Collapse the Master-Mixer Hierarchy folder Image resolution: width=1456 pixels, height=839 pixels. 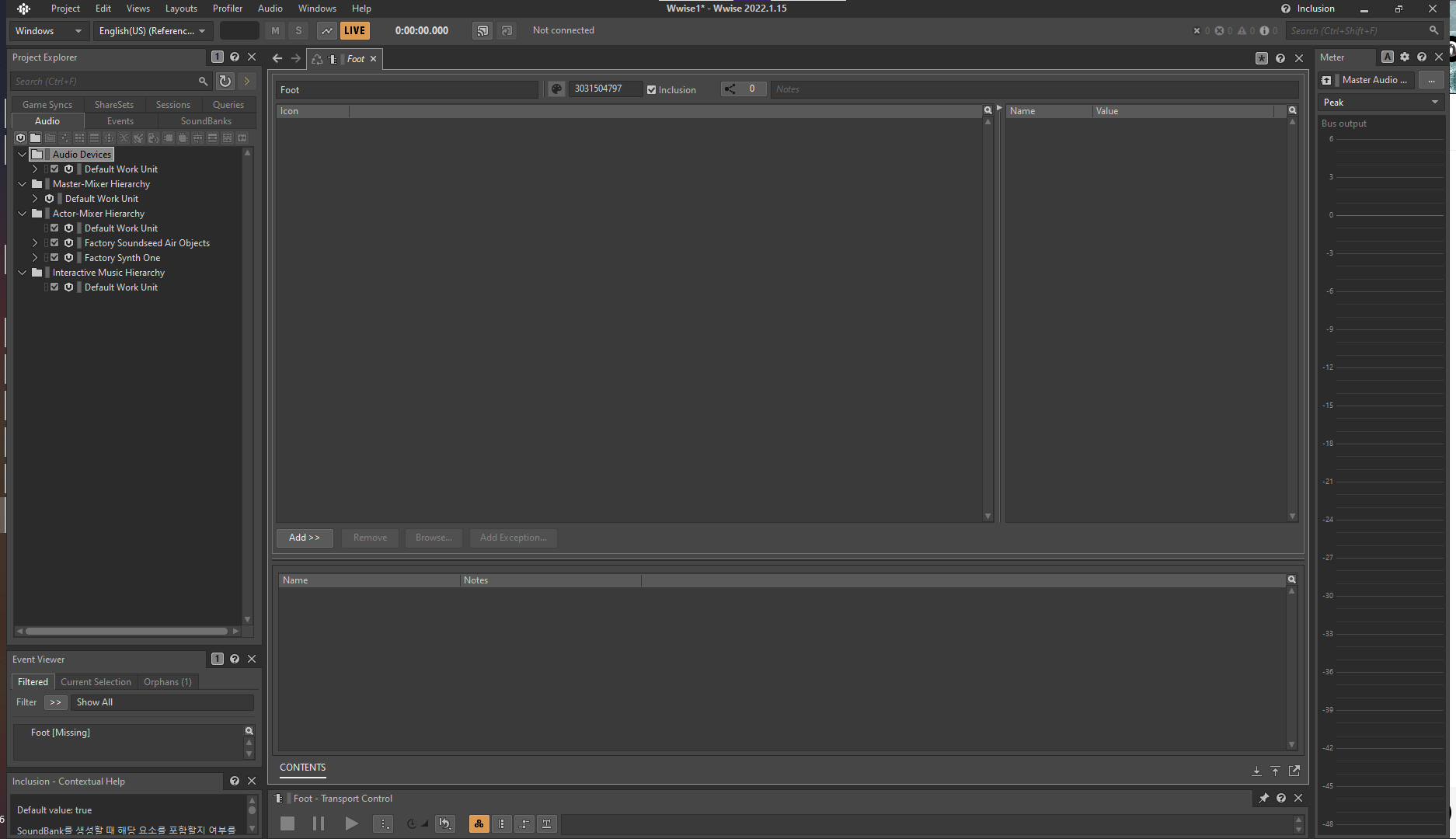23,183
